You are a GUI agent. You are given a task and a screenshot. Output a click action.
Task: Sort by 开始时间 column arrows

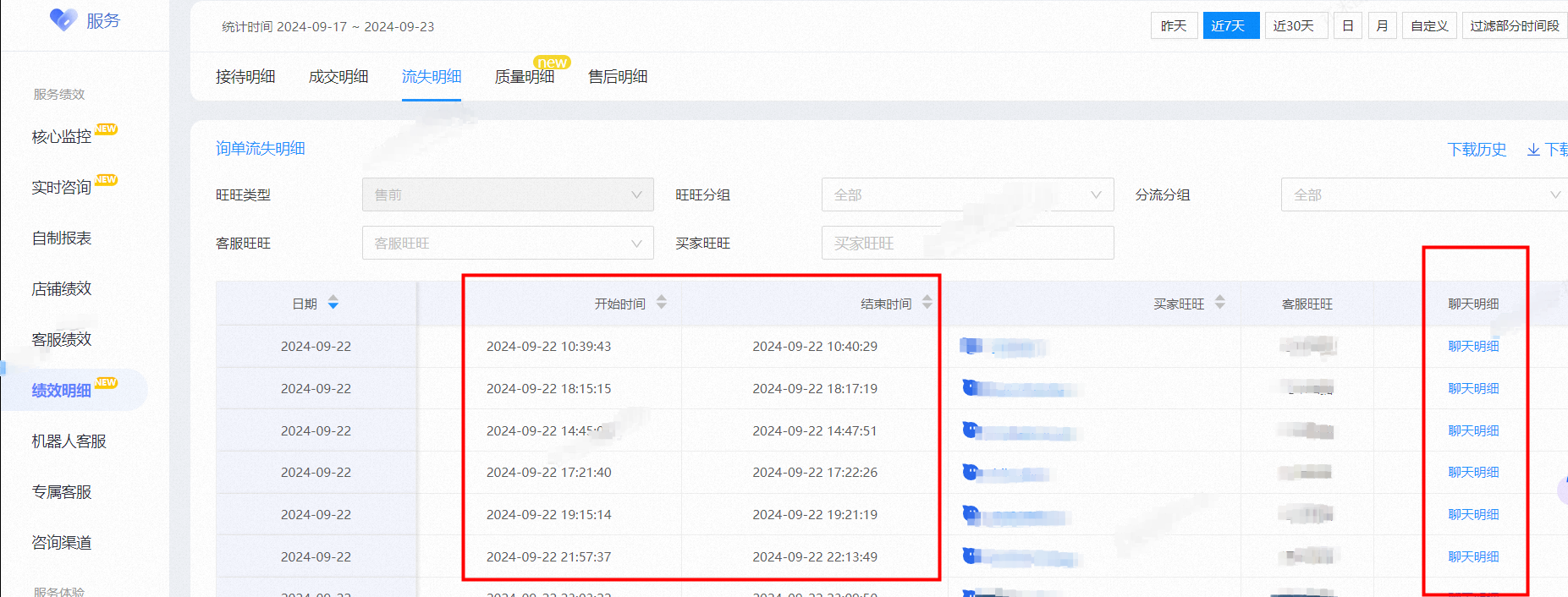pyautogui.click(x=662, y=303)
